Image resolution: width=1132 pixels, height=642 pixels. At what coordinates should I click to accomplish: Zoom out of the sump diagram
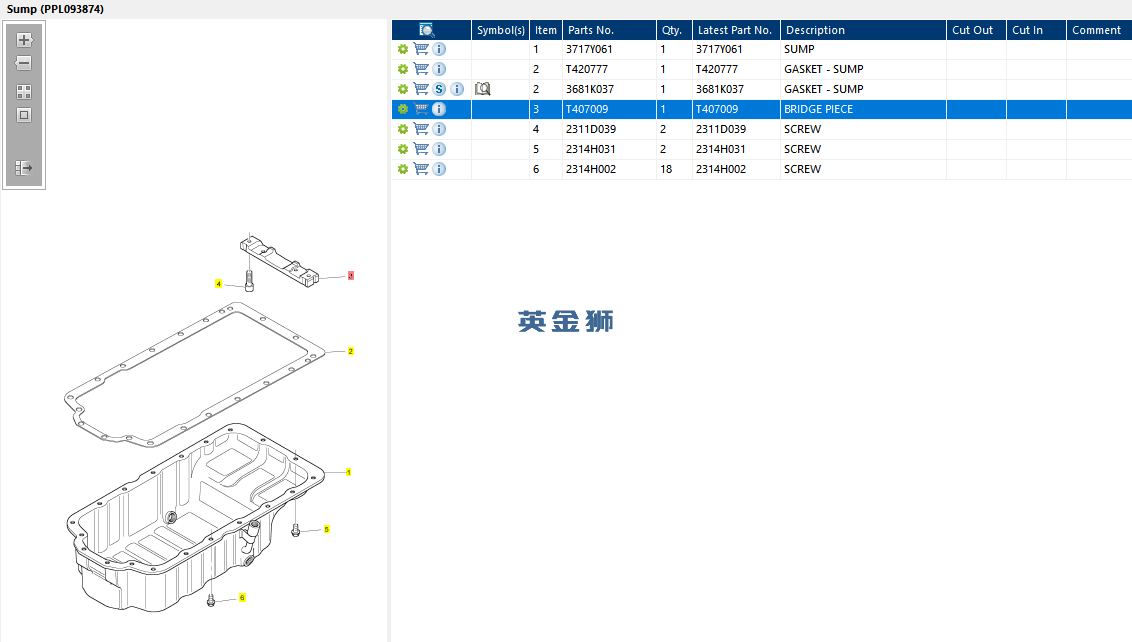tap(24, 63)
